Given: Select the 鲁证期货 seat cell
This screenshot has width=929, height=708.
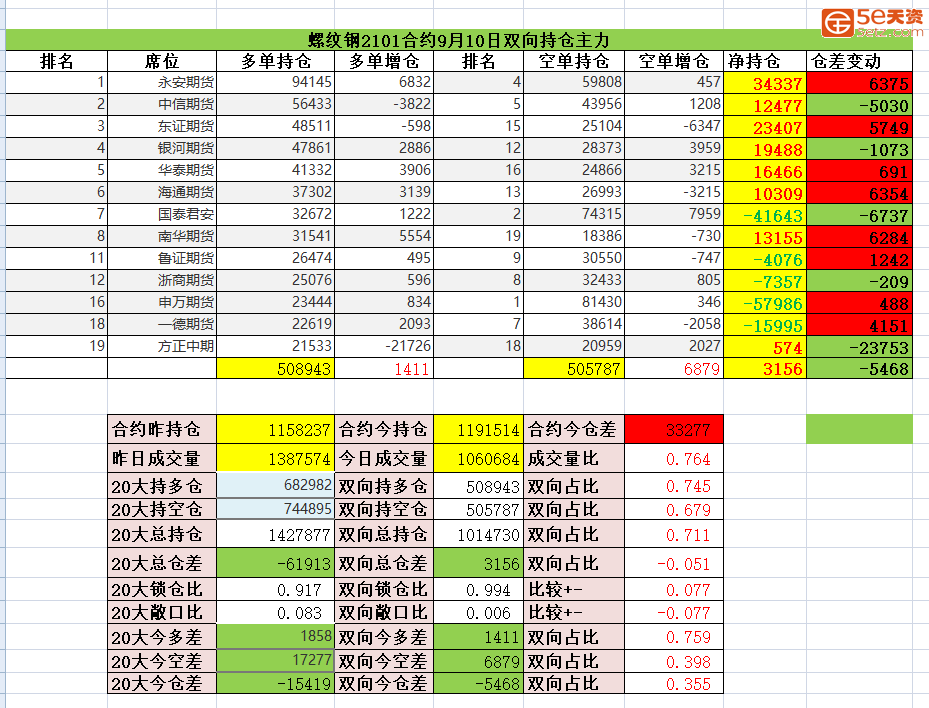Looking at the screenshot, I should click(x=162, y=258).
